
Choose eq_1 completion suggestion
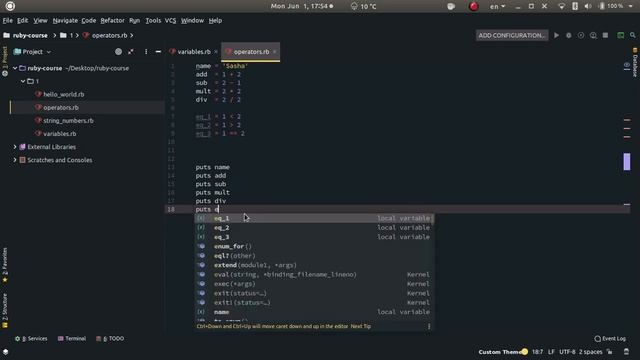point(313,218)
